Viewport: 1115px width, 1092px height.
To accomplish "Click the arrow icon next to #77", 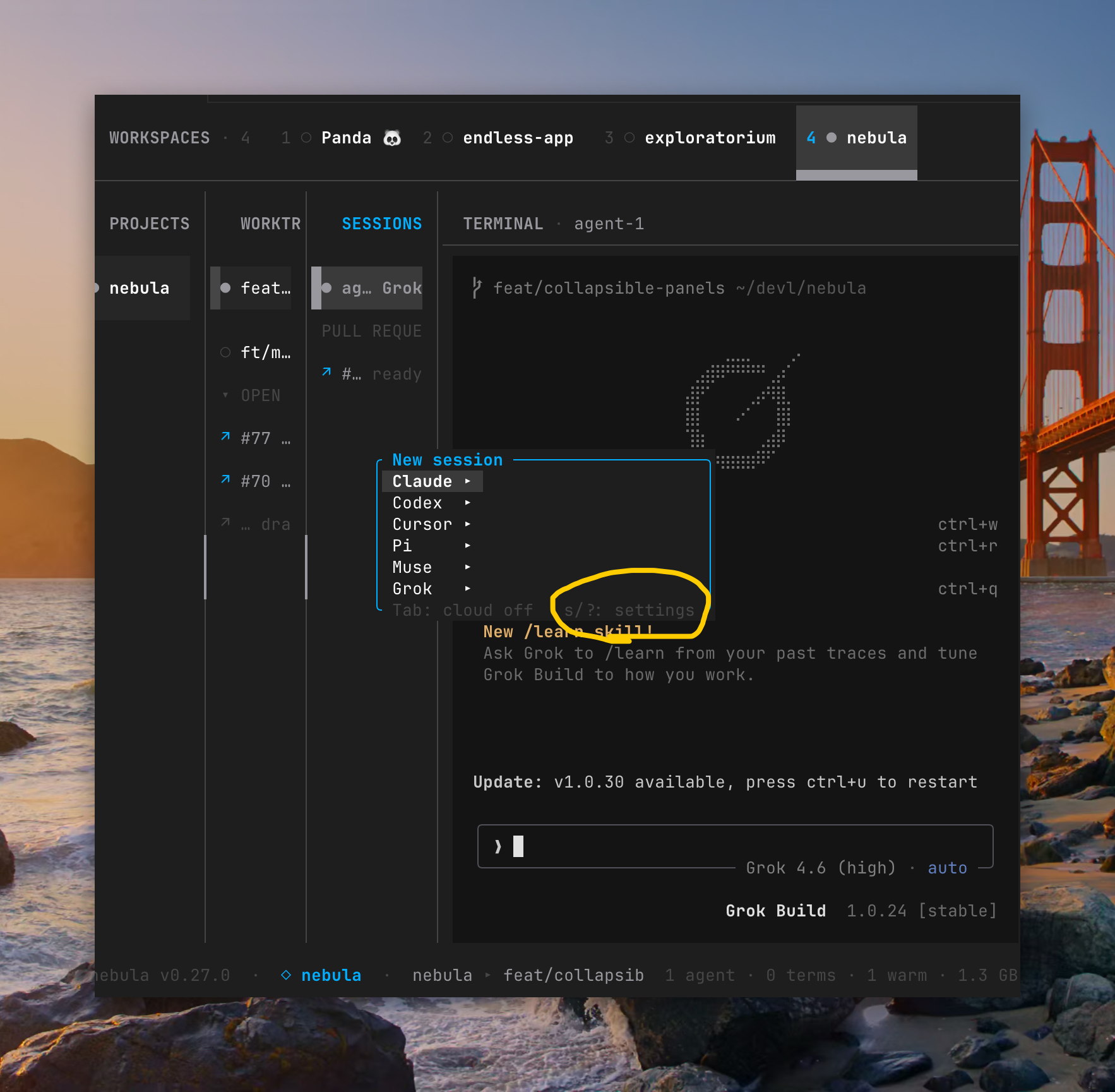I will click(x=225, y=436).
